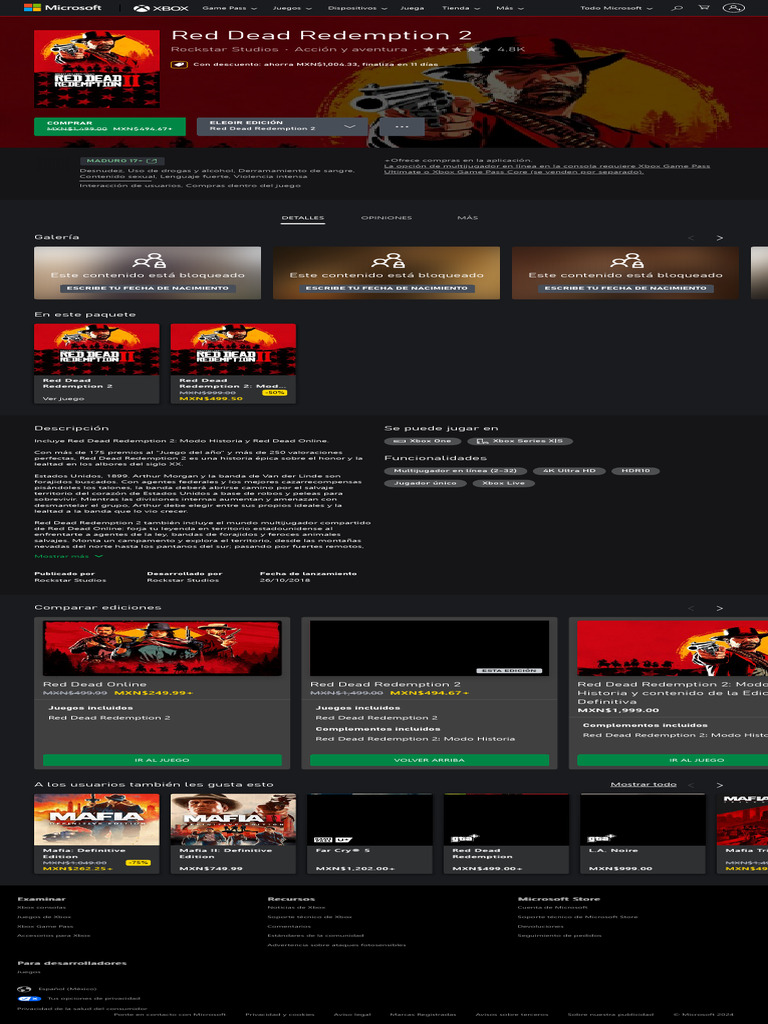Image resolution: width=768 pixels, height=1024 pixels.
Task: Expand the Tienda menu
Action: click(x=460, y=8)
